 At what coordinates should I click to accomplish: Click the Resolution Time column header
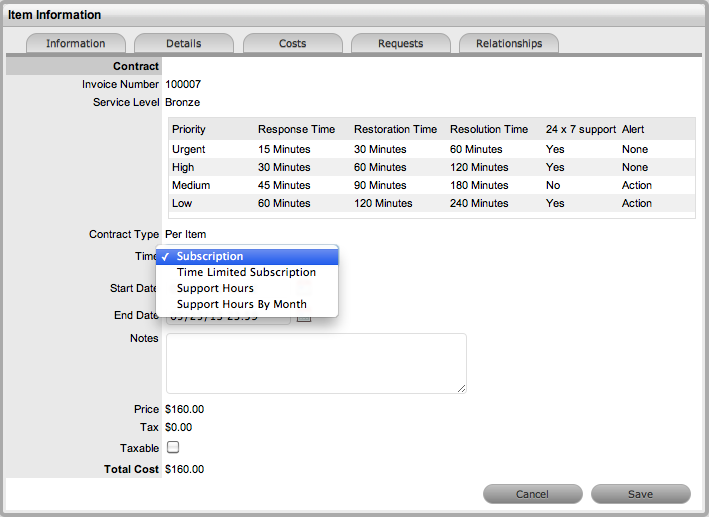[489, 129]
